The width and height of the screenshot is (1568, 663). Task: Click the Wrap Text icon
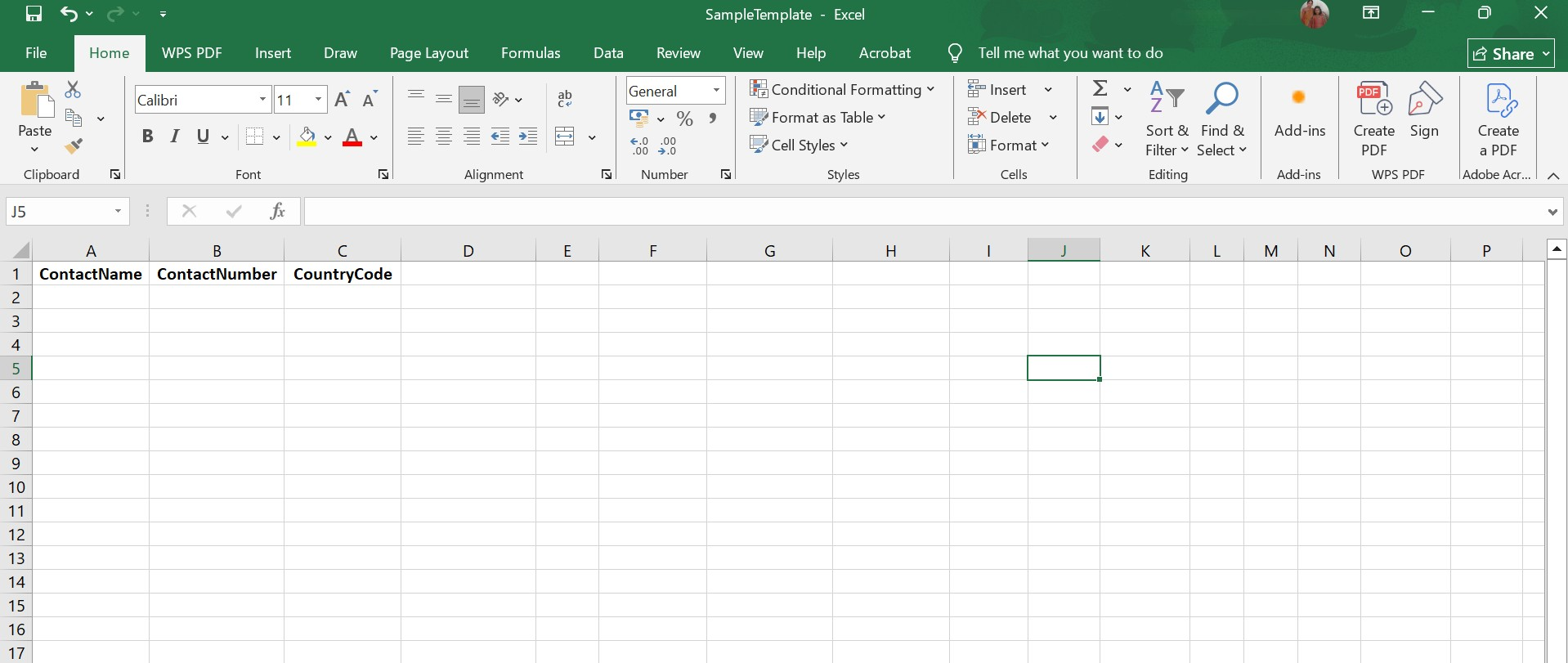click(564, 99)
